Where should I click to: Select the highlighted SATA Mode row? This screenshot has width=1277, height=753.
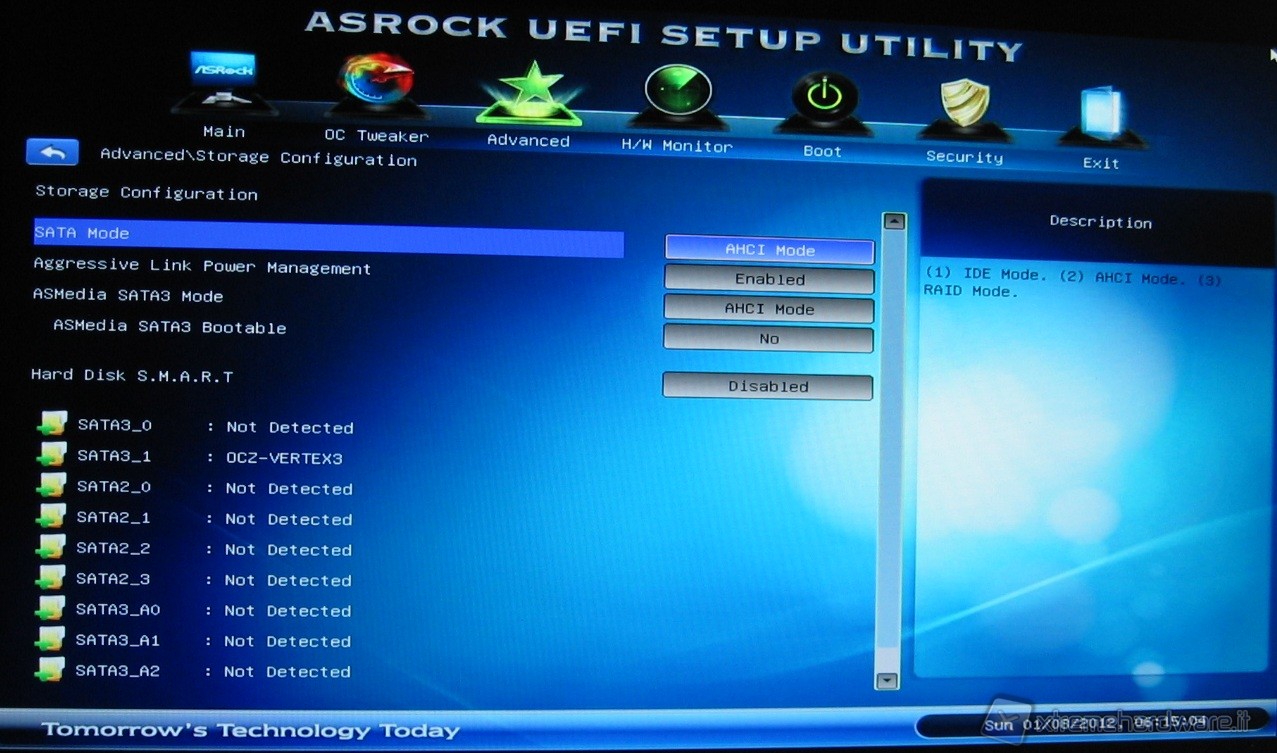328,235
